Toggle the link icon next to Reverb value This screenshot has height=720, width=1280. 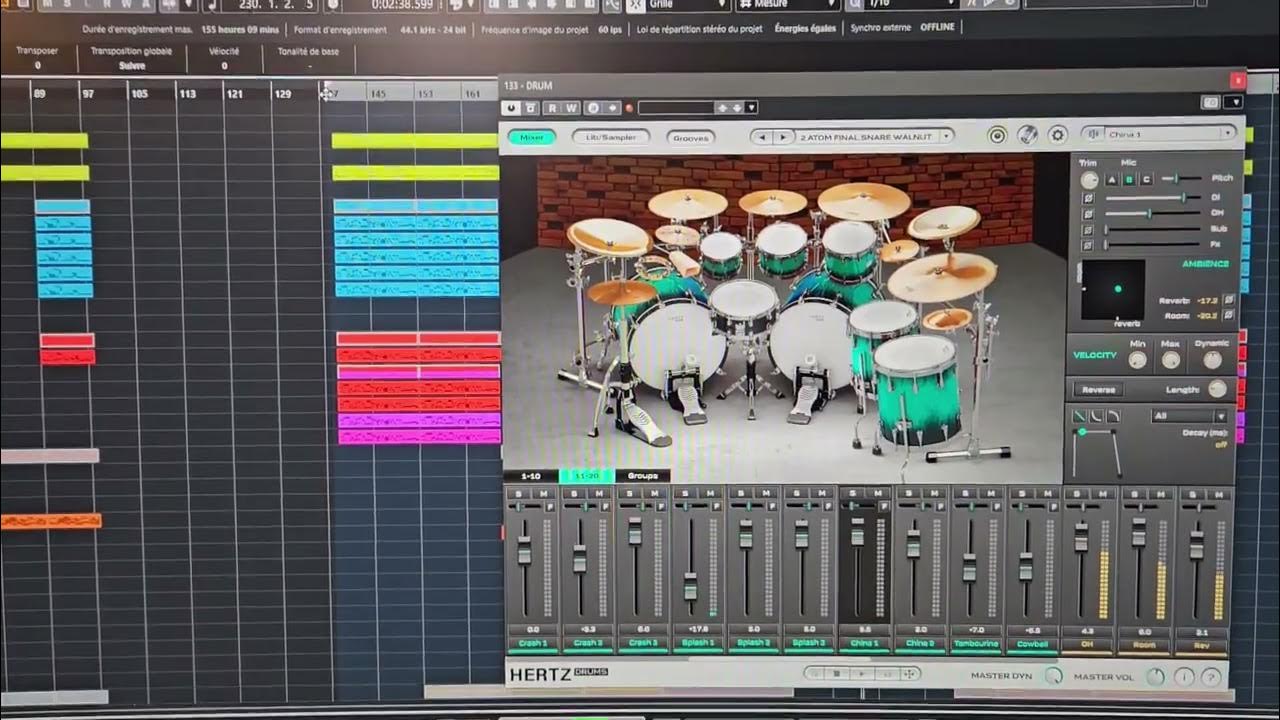click(x=1229, y=300)
